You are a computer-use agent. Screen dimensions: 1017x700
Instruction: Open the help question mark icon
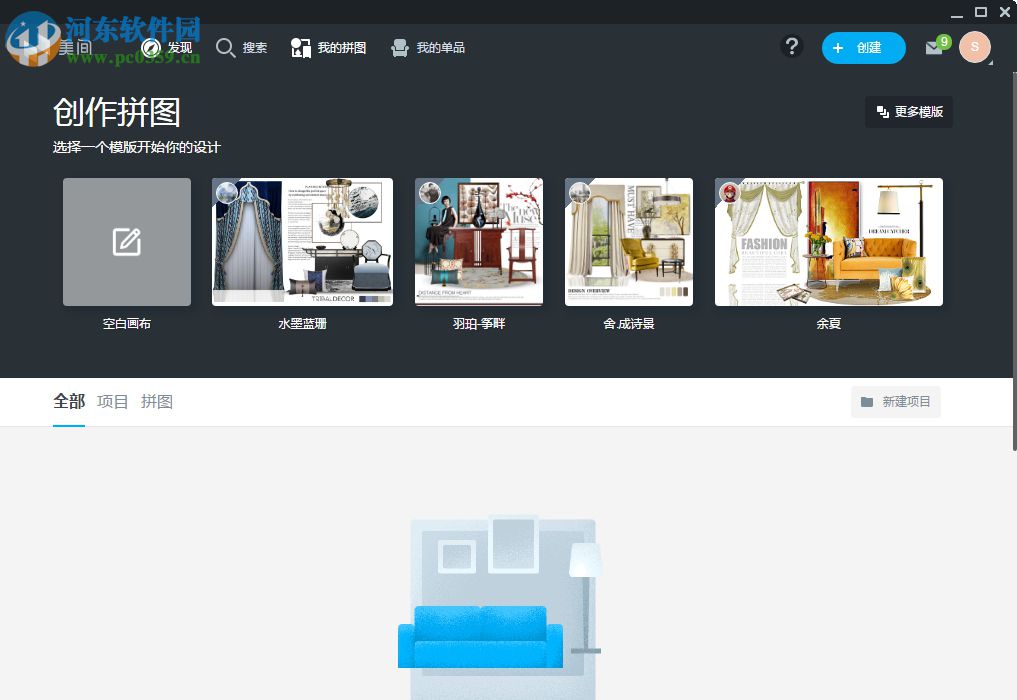[791, 47]
